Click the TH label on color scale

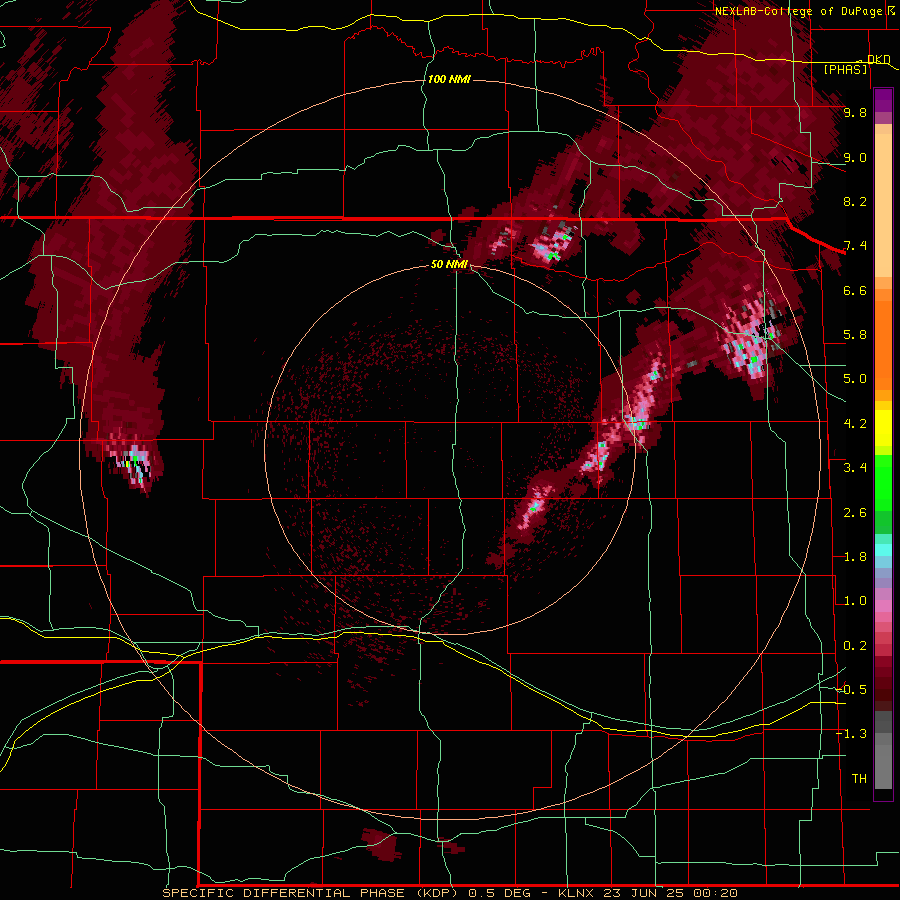click(x=859, y=779)
